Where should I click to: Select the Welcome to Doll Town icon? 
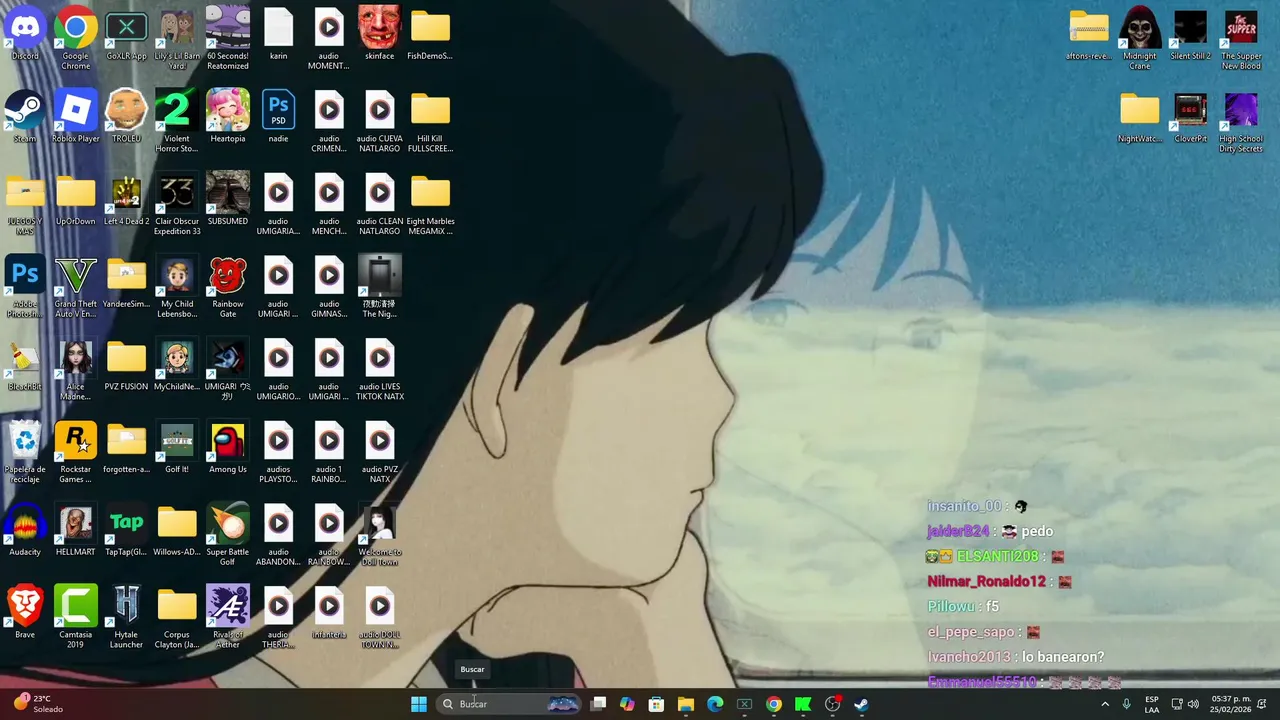(379, 535)
